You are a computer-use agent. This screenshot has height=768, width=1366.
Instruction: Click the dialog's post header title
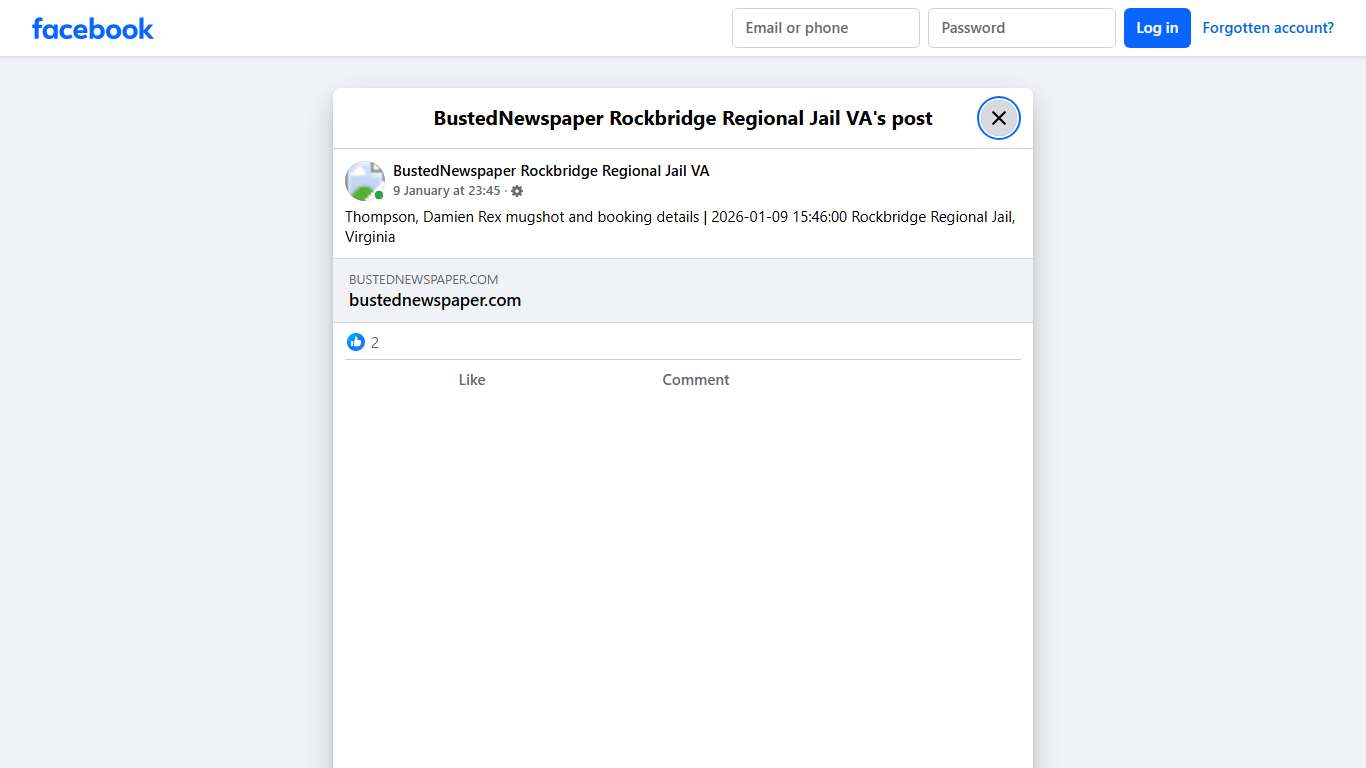click(682, 118)
